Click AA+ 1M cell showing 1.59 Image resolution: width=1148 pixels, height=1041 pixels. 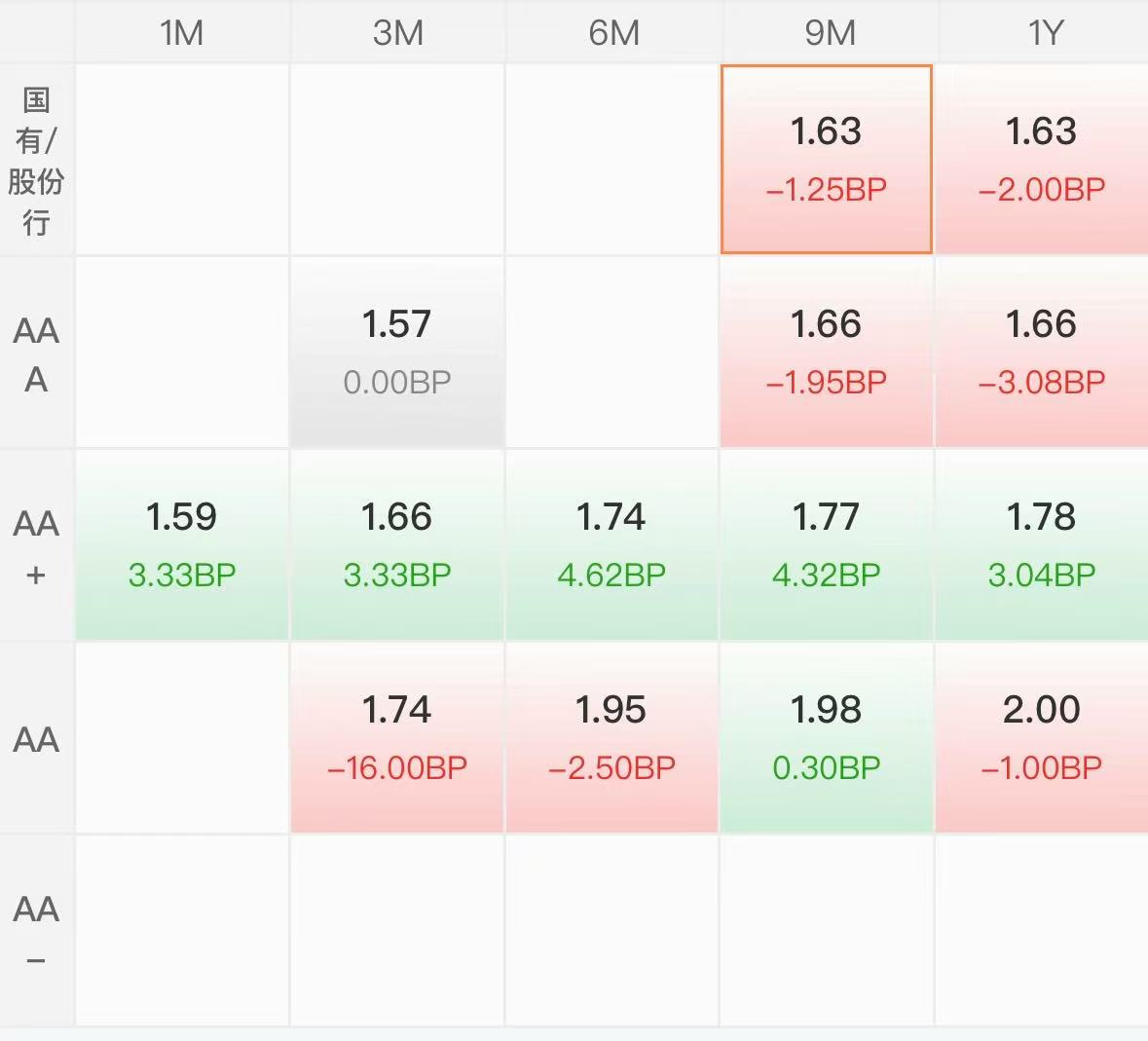(181, 545)
